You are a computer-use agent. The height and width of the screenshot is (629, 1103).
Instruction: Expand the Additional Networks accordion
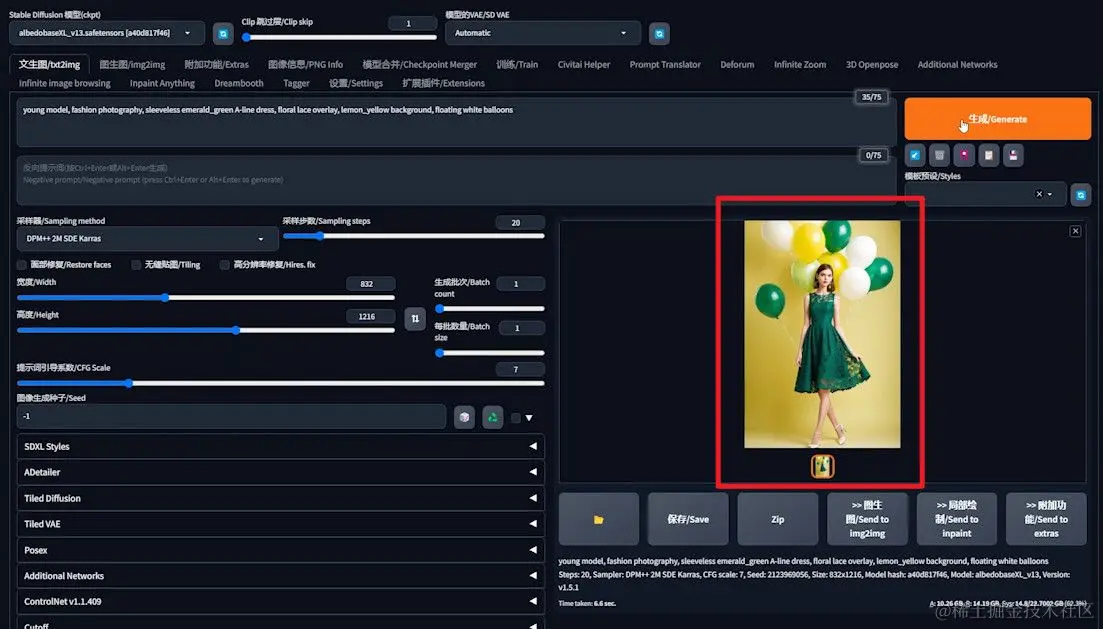click(280, 576)
